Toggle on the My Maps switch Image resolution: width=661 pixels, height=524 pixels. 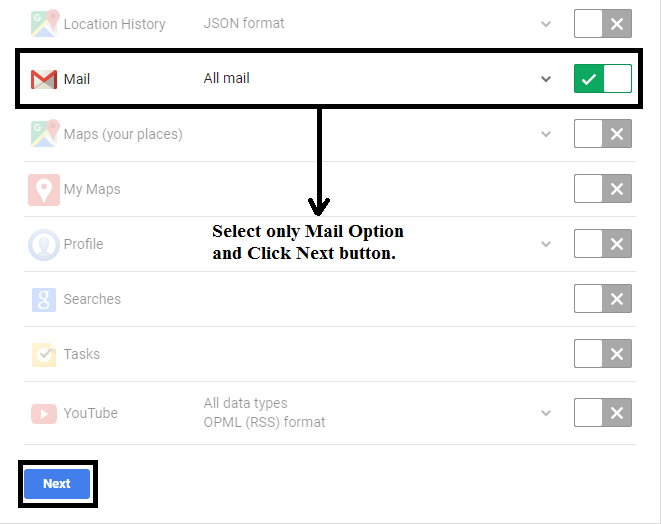(x=603, y=189)
